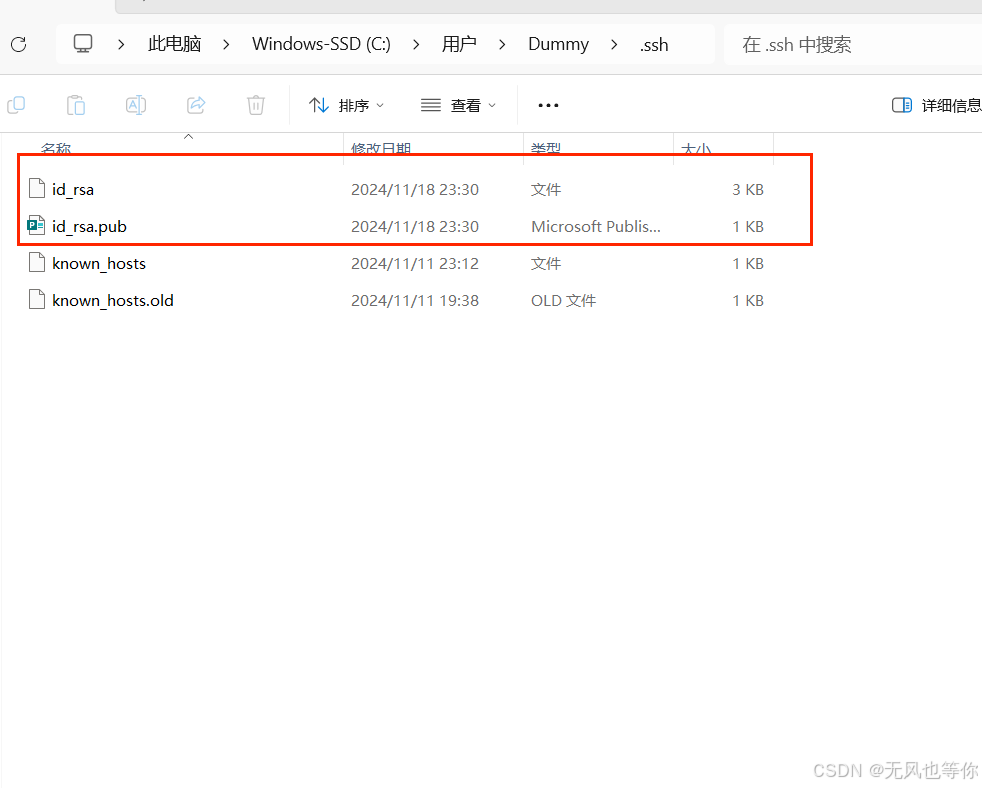Expand chevron after 此电脑 breadcrumb
This screenshot has width=982, height=788.
pyautogui.click(x=226, y=44)
